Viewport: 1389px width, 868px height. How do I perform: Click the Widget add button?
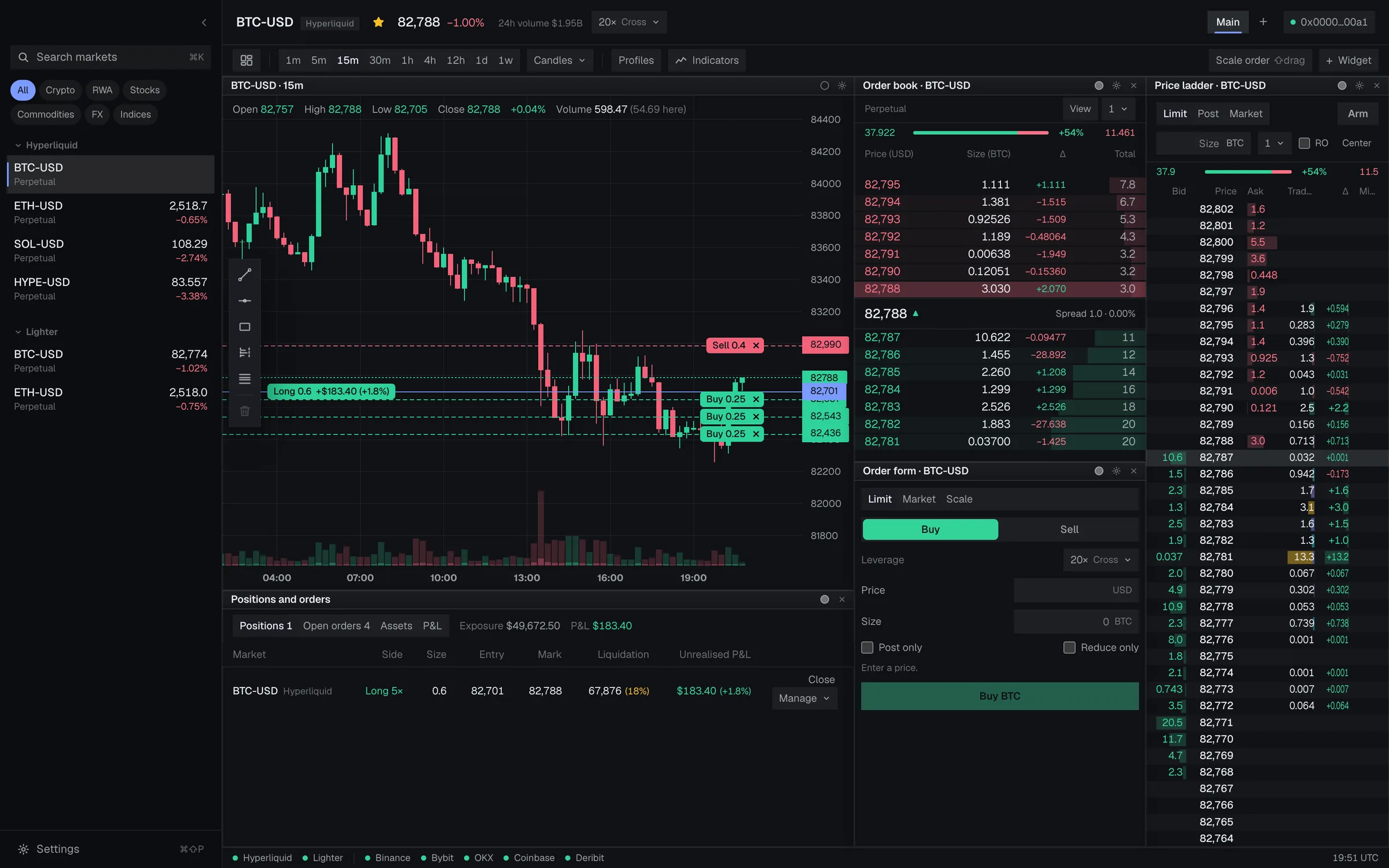pyautogui.click(x=1348, y=60)
